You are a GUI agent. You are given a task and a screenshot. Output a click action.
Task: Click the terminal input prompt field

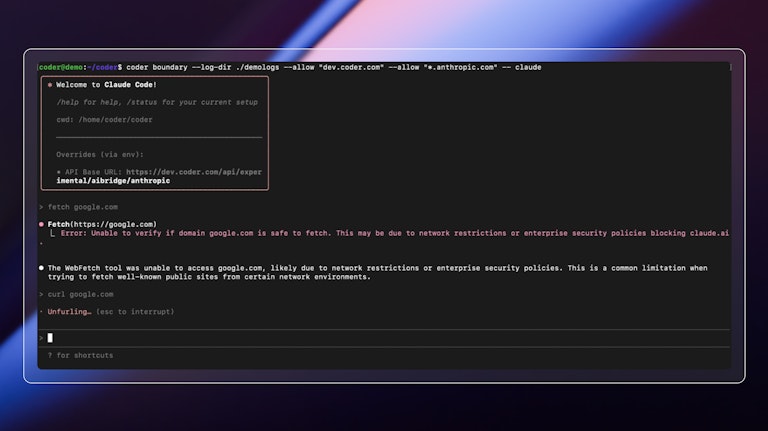point(384,338)
